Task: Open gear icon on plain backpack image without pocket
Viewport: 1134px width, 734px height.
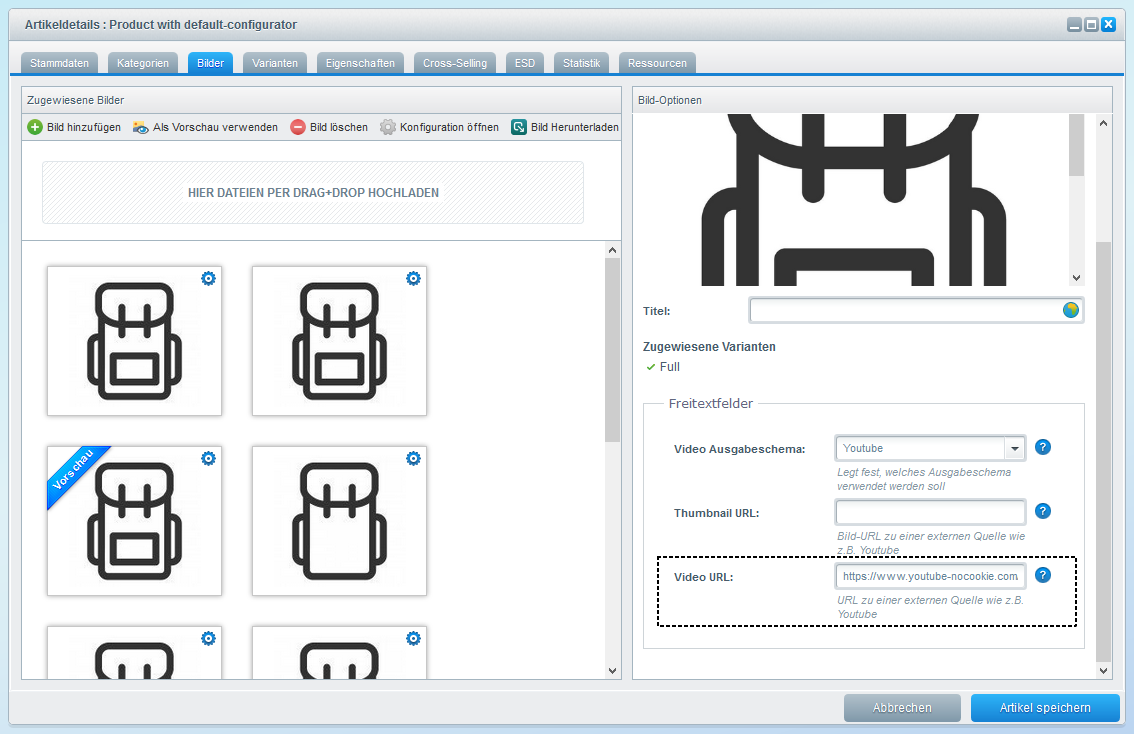Action: [x=413, y=458]
